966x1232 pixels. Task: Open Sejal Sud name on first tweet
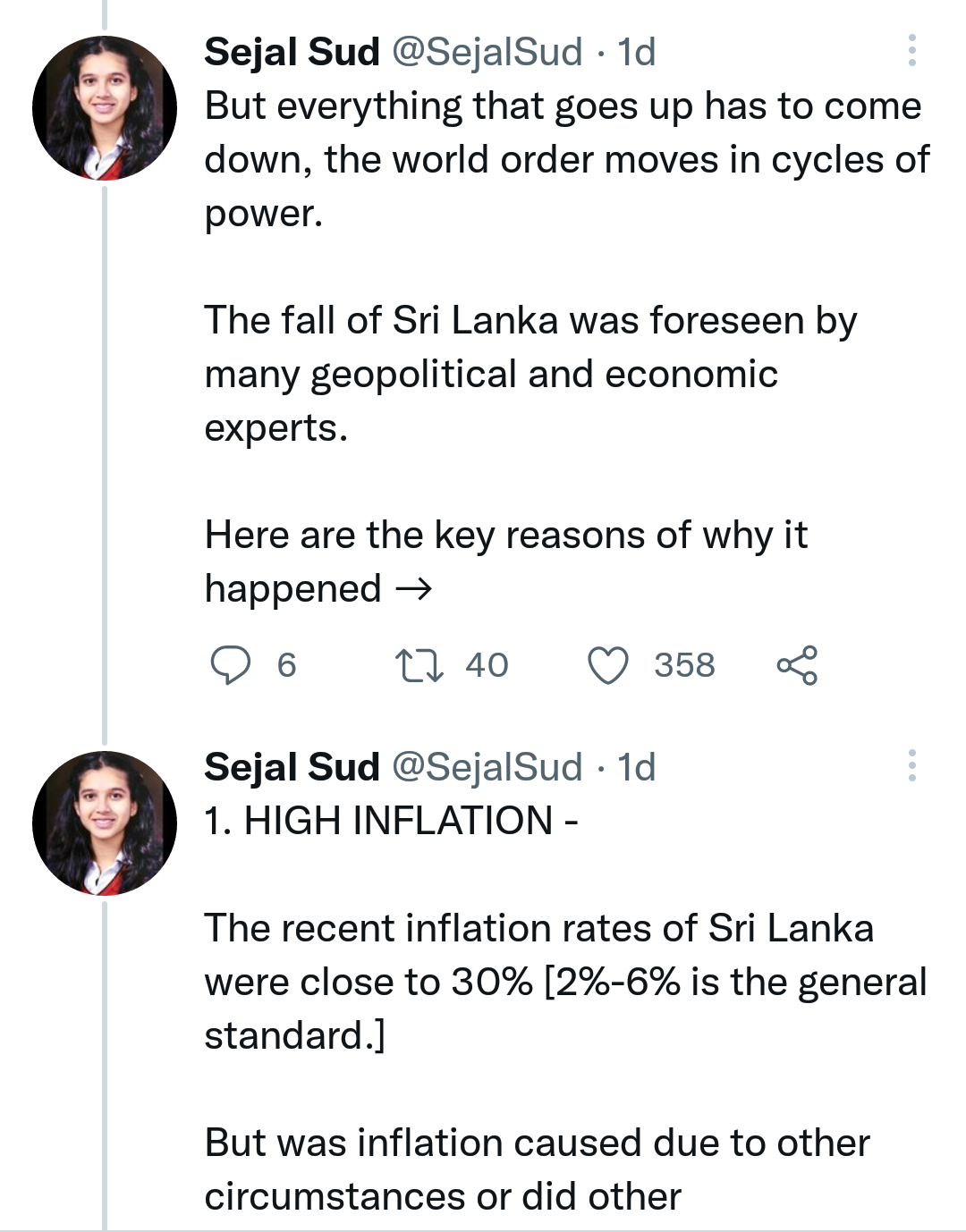pyautogui.click(x=292, y=52)
